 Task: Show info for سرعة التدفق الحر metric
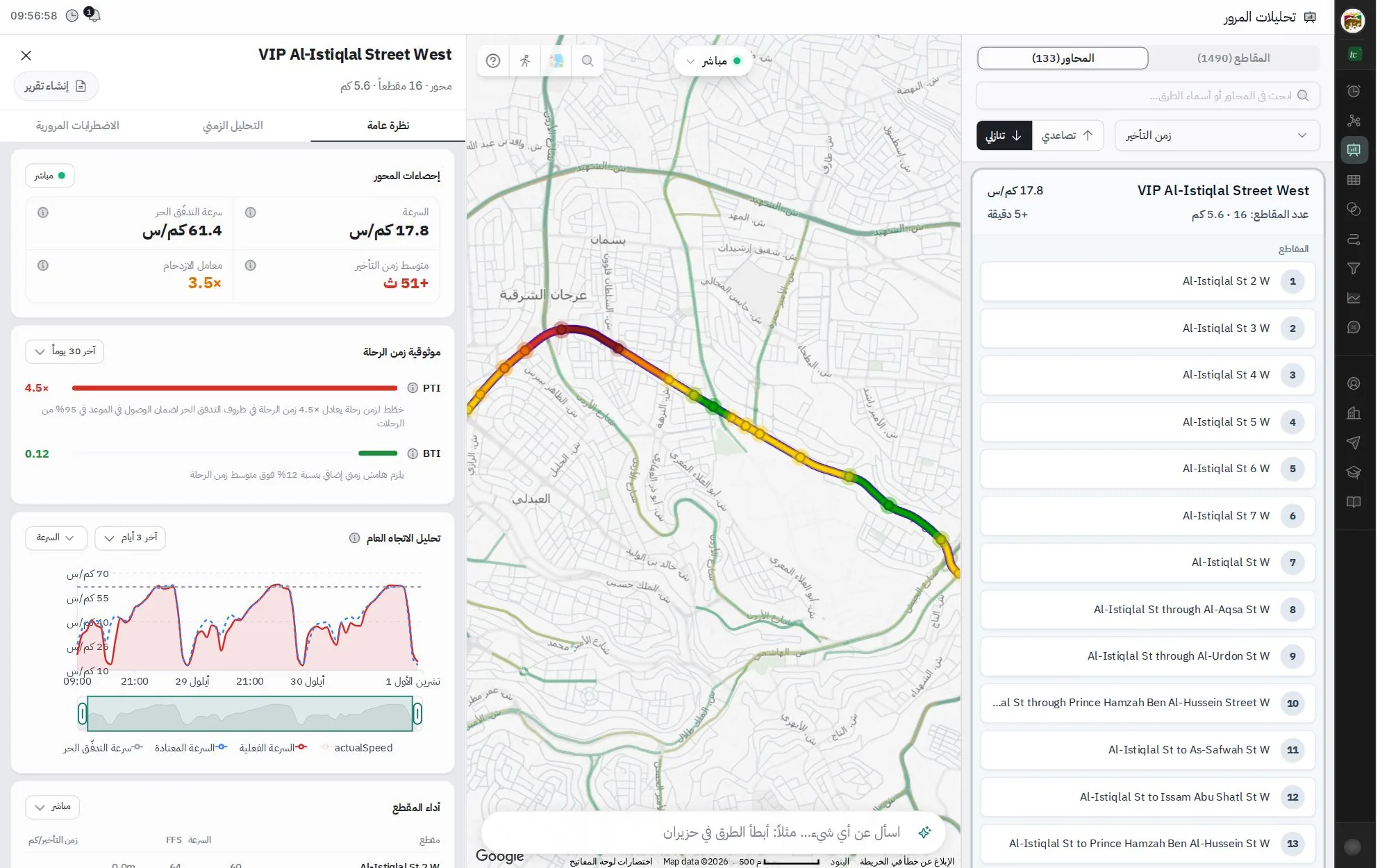pos(43,212)
